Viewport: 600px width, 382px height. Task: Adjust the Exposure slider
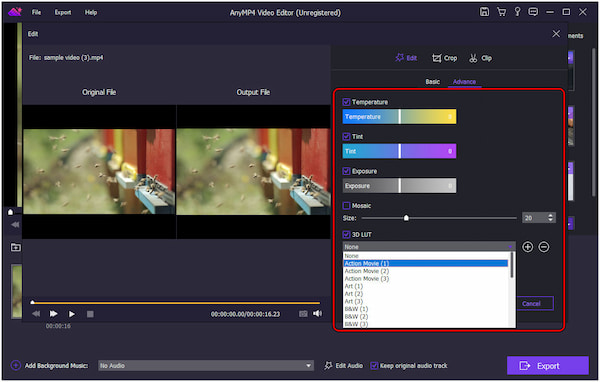click(399, 186)
